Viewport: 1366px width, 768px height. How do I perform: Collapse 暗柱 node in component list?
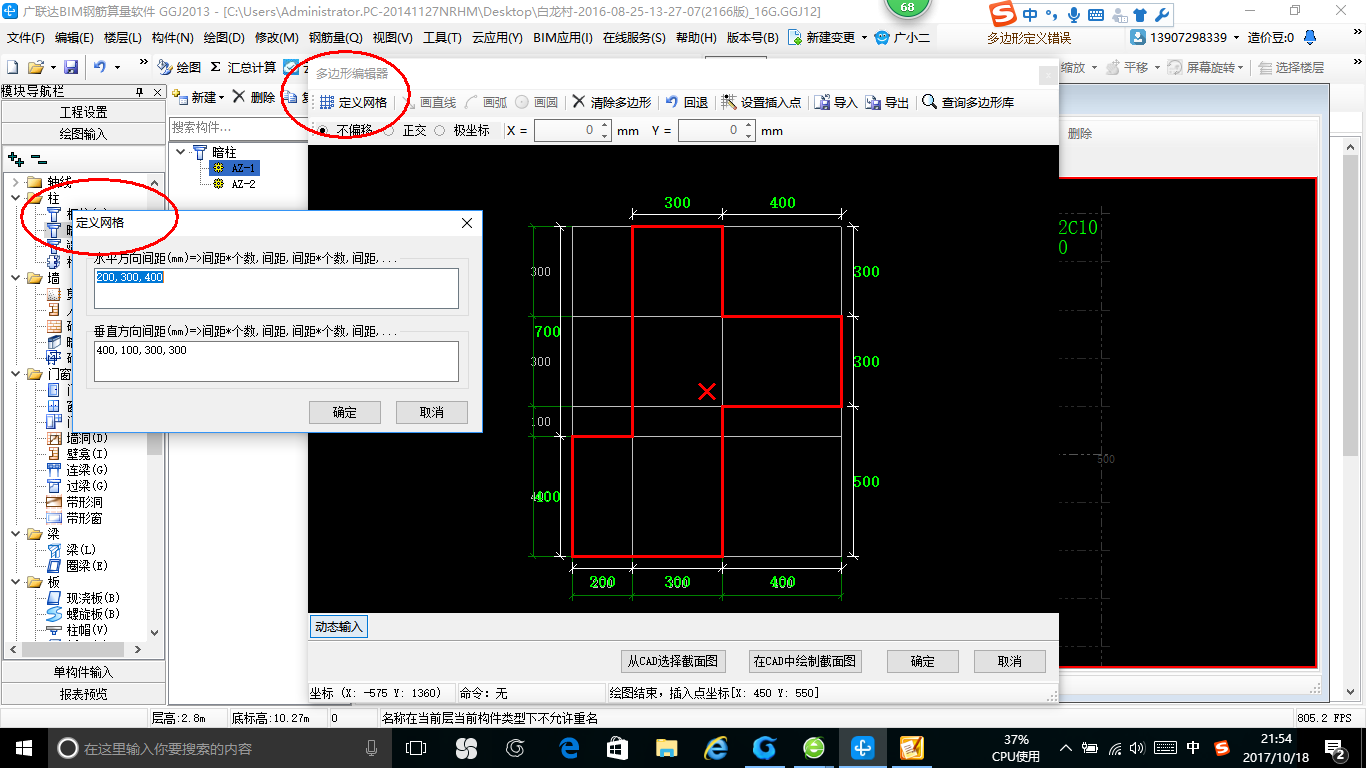(181, 152)
